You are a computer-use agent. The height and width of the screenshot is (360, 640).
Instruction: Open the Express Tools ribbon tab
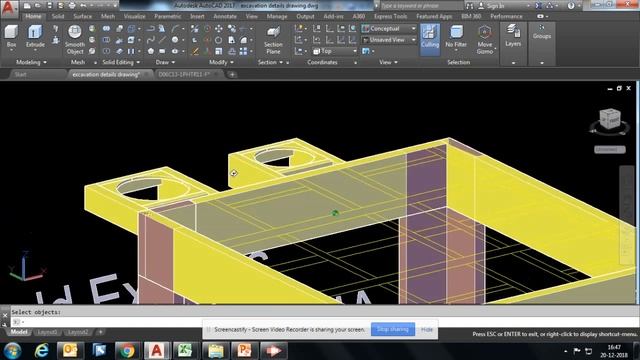click(390, 16)
